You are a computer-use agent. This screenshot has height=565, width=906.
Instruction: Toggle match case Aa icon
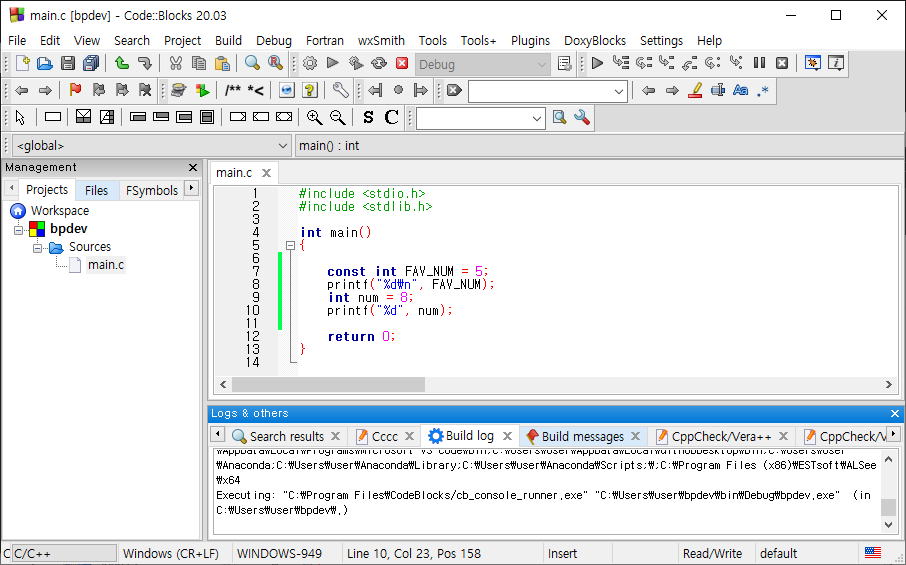(x=741, y=90)
